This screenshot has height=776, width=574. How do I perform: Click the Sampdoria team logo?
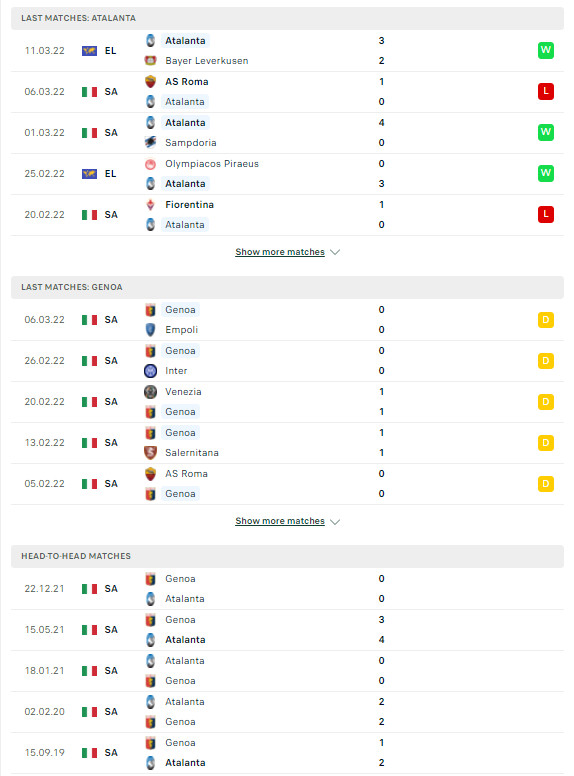[x=150, y=143]
